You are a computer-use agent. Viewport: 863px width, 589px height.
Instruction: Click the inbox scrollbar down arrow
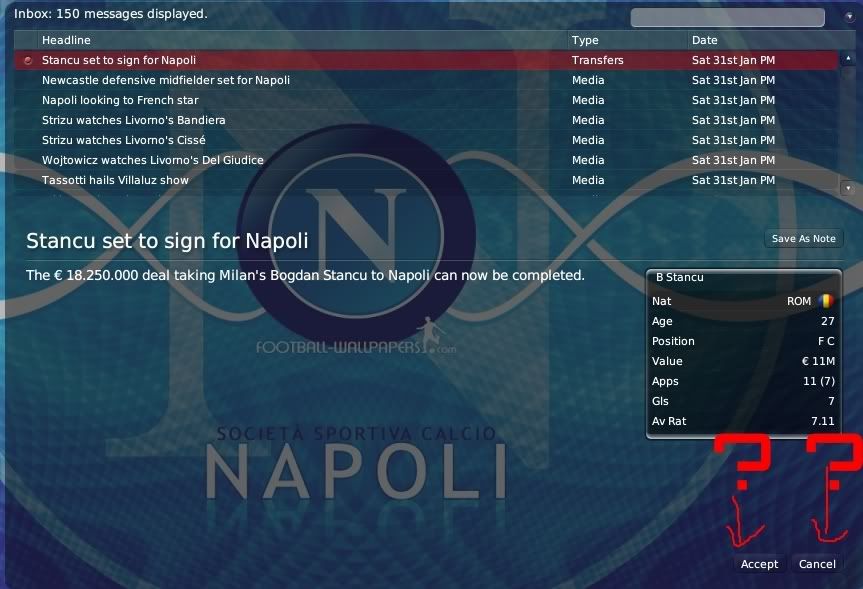pos(848,188)
